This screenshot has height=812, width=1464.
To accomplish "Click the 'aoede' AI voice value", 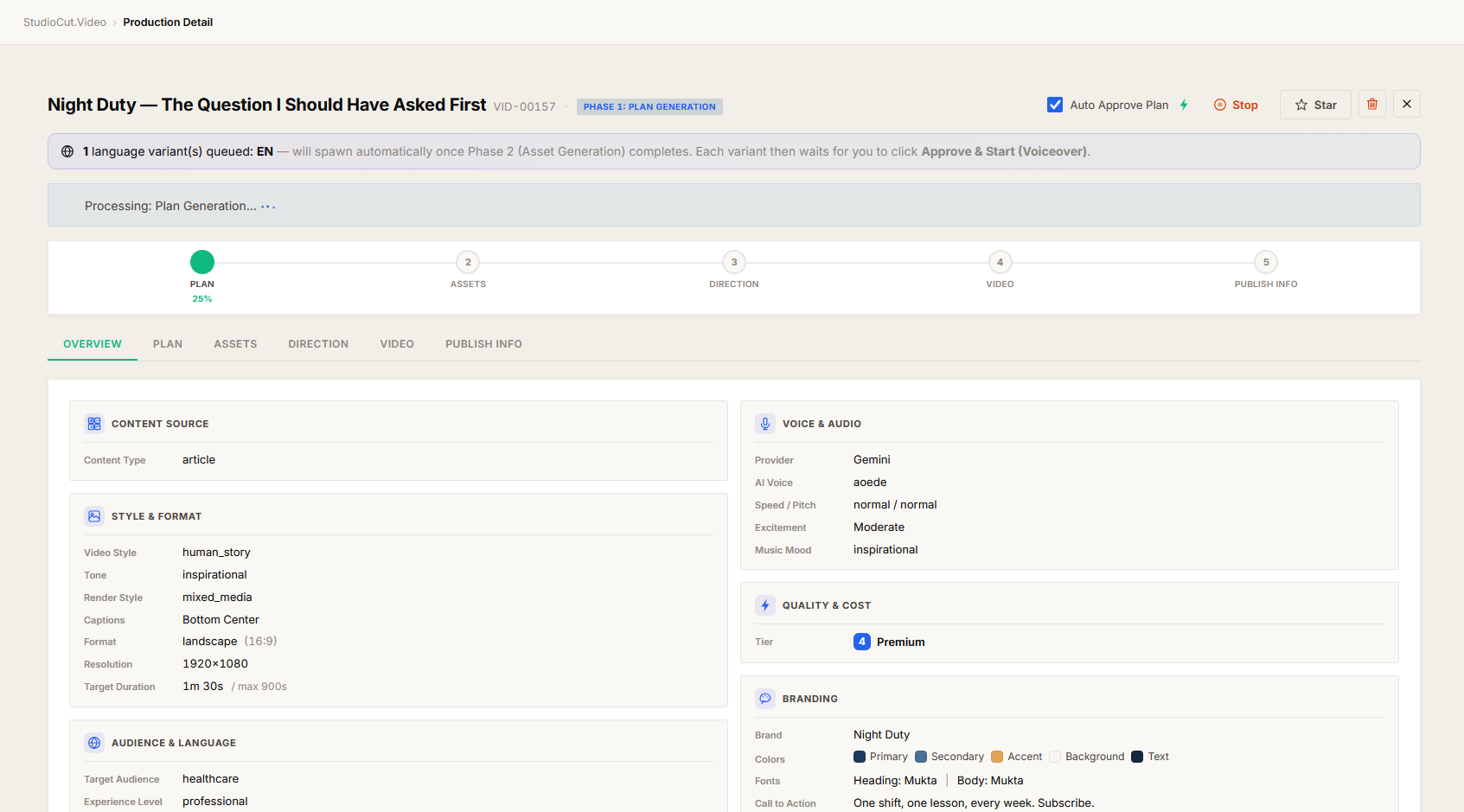I will pyautogui.click(x=870, y=483).
